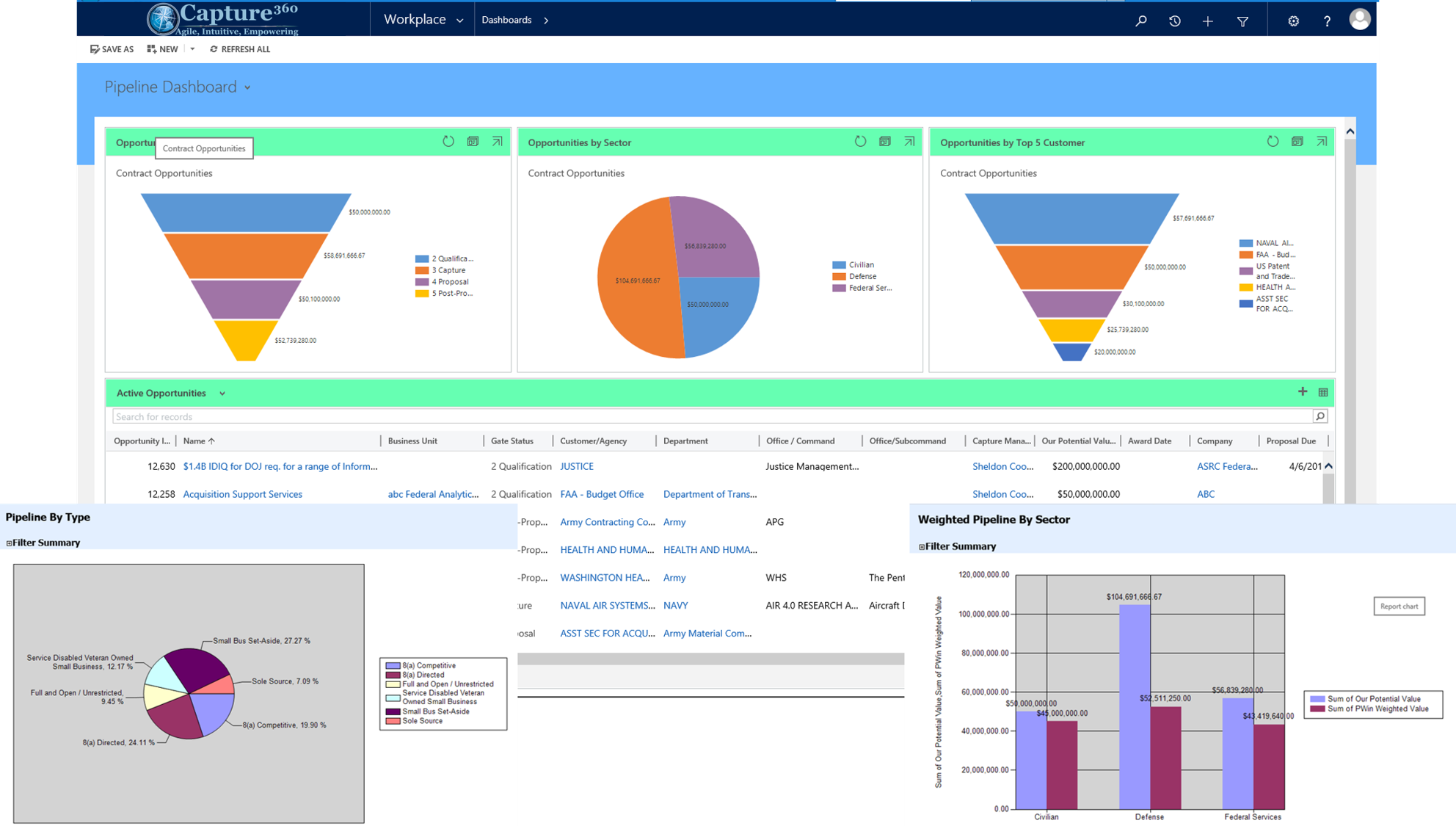
Task: Refresh the Top 5 Customer chart
Action: (1273, 141)
